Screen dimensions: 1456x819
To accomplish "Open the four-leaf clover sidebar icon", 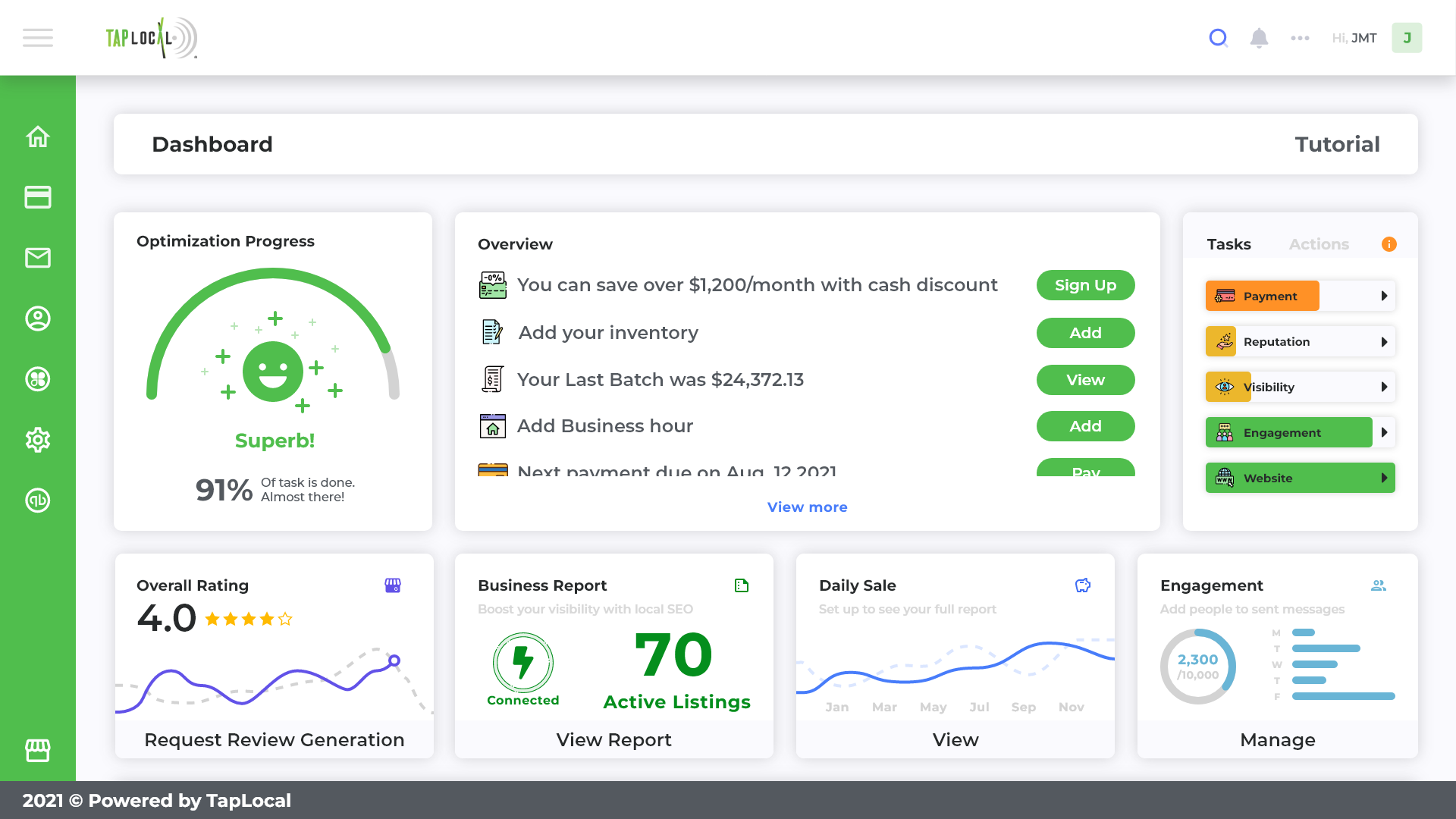I will click(x=38, y=379).
